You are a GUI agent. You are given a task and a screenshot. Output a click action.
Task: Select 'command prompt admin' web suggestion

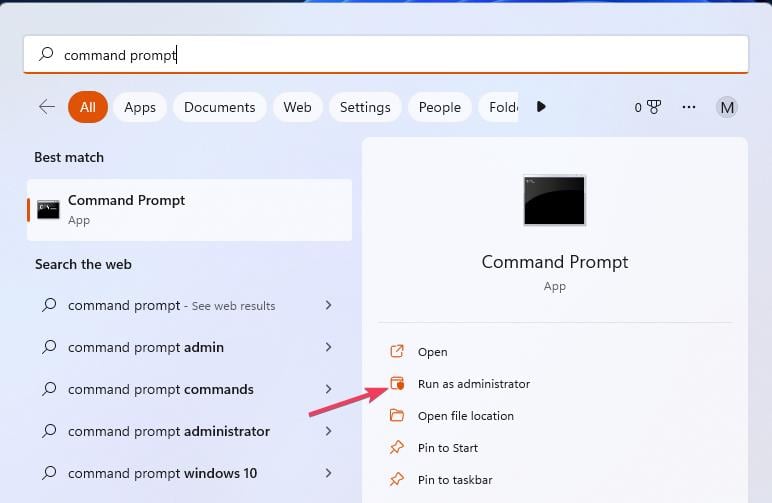click(146, 347)
